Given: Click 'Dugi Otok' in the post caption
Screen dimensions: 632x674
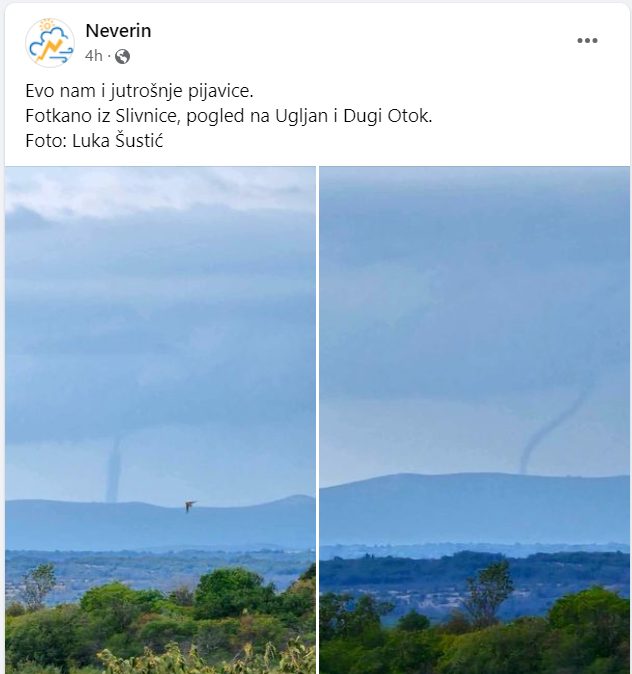Looking at the screenshot, I should (387, 116).
